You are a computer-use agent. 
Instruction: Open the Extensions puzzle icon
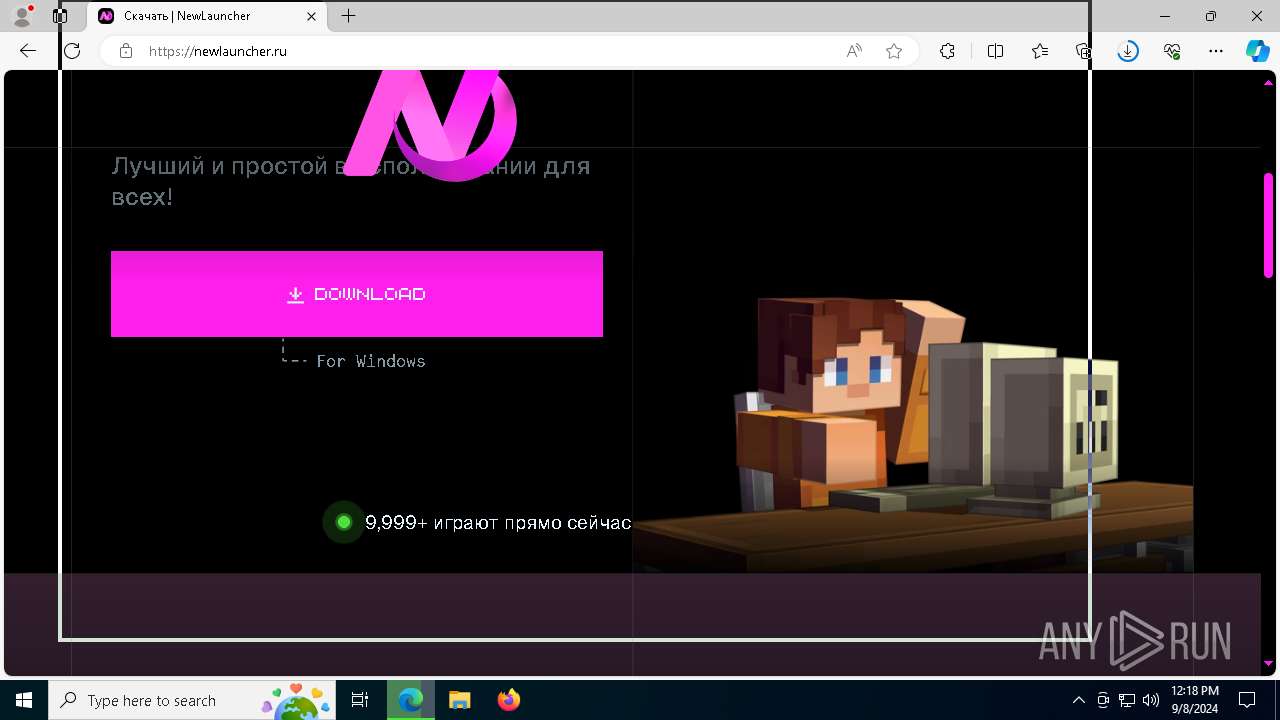[x=947, y=51]
